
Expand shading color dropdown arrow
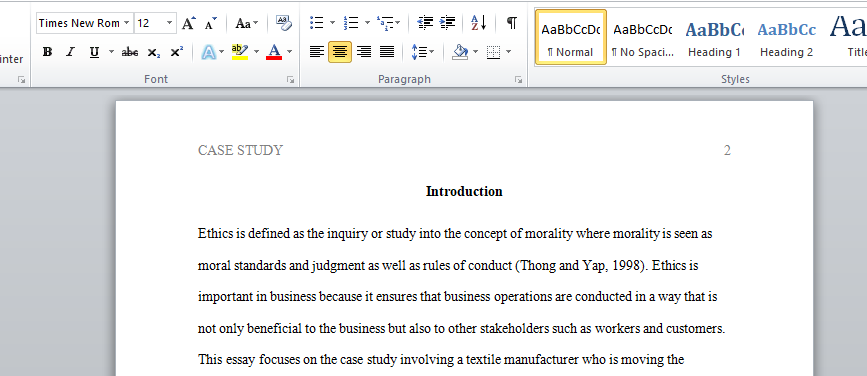[x=476, y=52]
